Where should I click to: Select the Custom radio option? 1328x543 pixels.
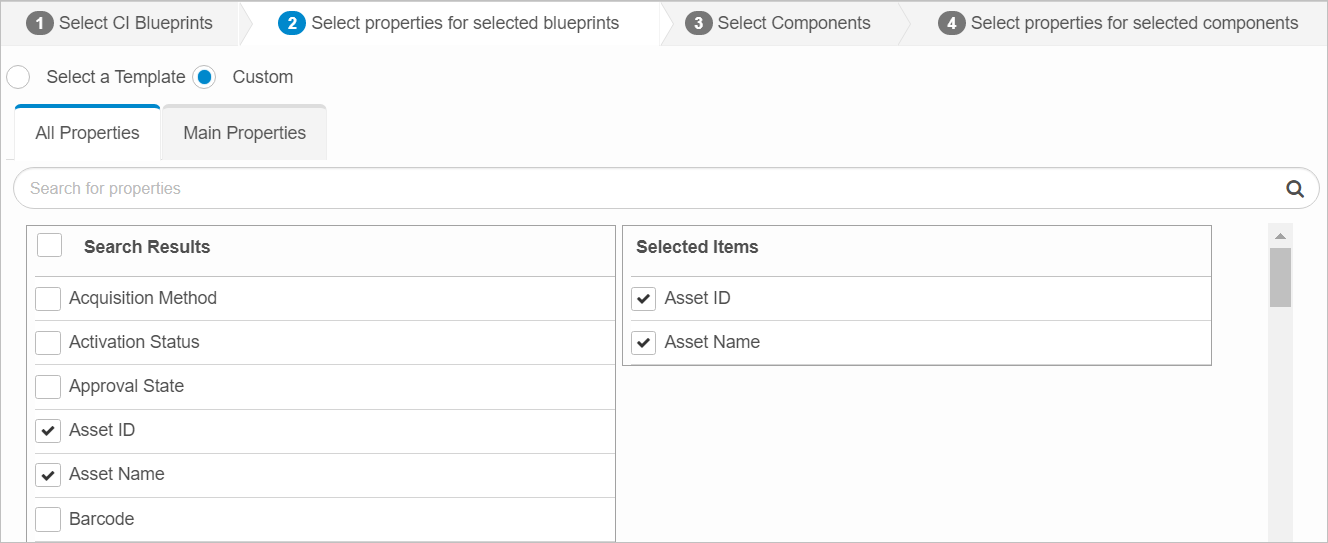pyautogui.click(x=204, y=77)
